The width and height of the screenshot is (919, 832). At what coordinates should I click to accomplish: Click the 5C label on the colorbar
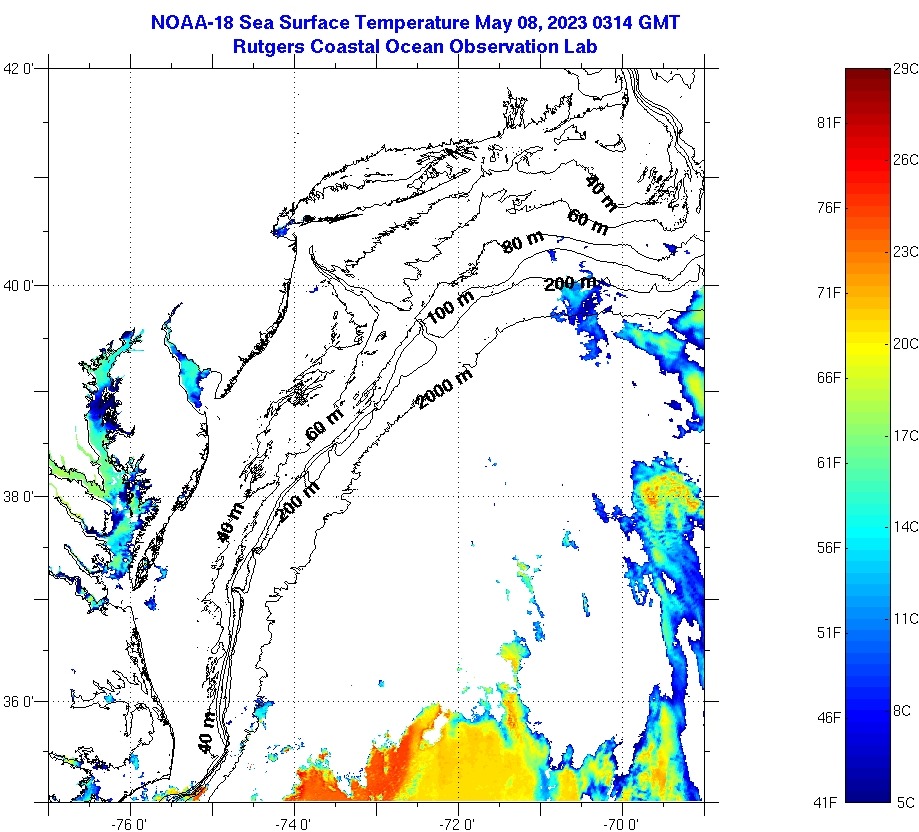pos(906,802)
